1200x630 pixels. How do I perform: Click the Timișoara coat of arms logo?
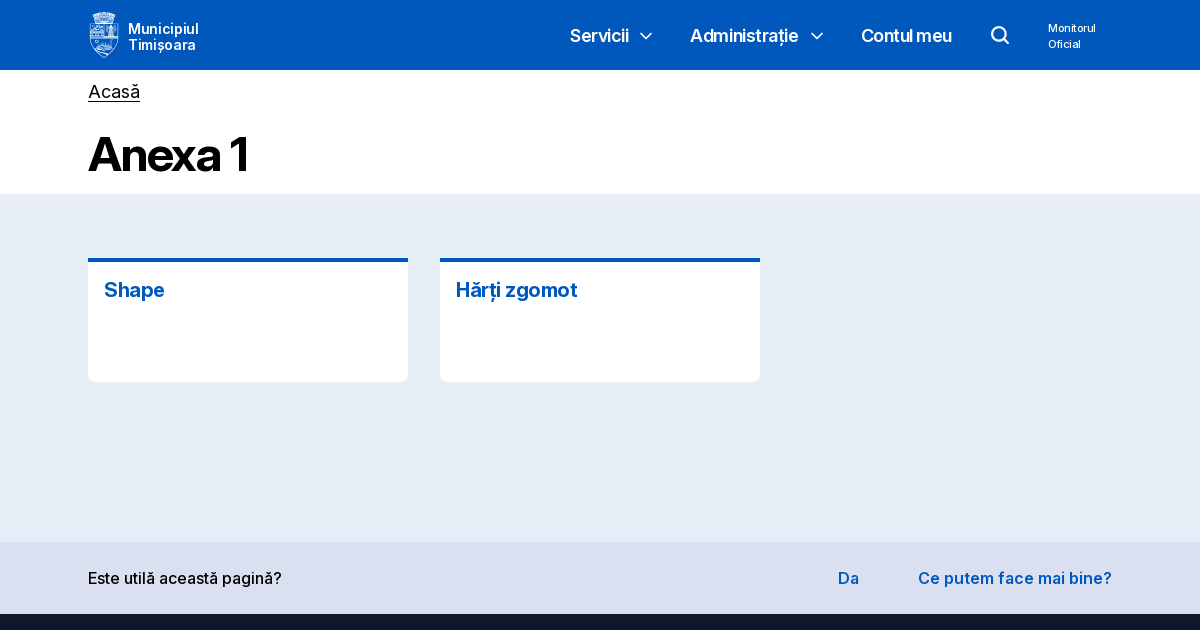coord(104,35)
